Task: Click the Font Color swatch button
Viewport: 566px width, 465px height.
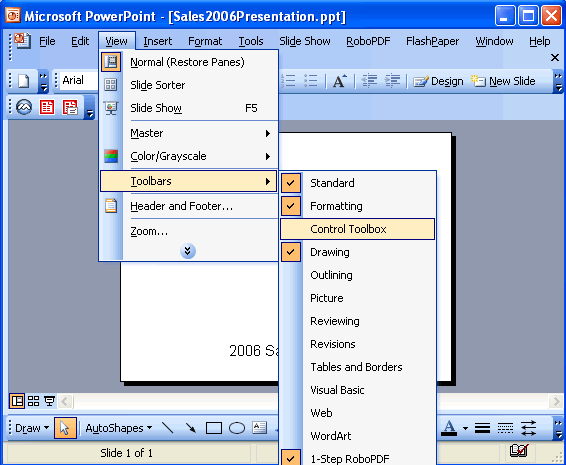Action: coord(449,428)
